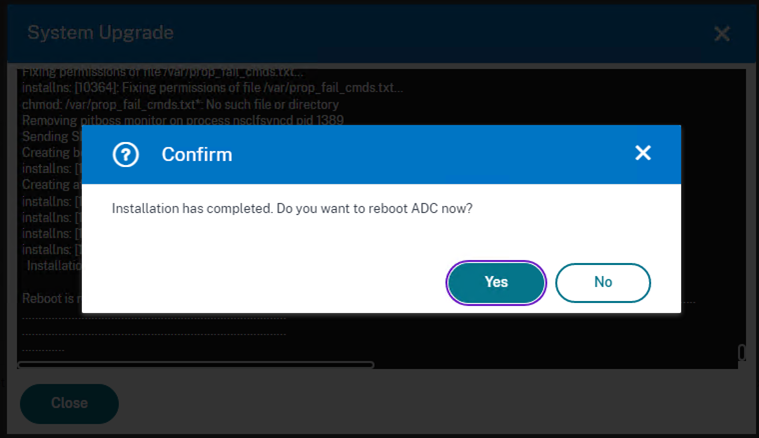The height and width of the screenshot is (438, 759).
Task: Select the chmod "No such file or directory" log line
Action: click(180, 105)
